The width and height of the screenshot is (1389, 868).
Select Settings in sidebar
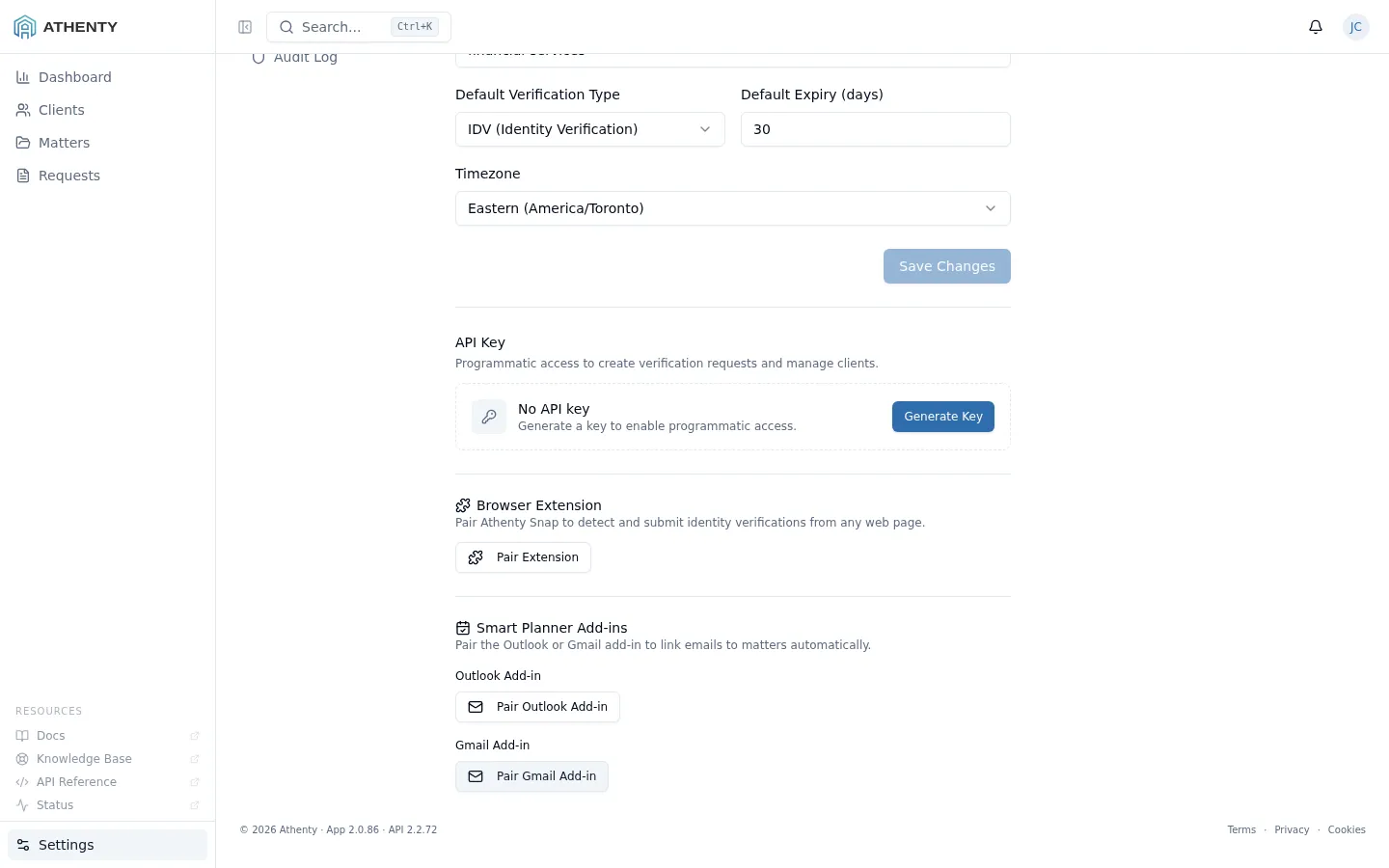(107, 845)
